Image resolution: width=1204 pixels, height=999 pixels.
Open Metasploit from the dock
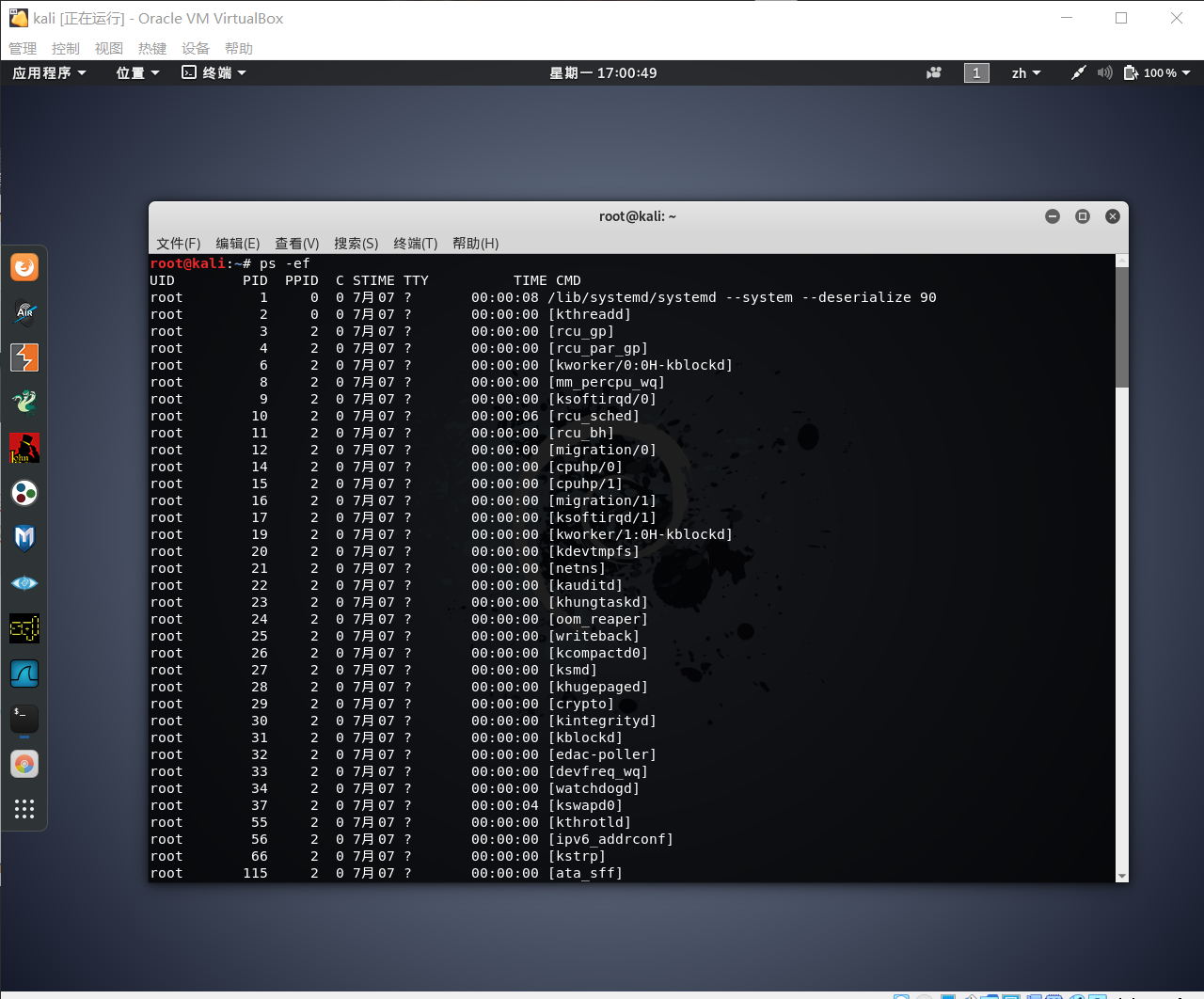click(24, 538)
